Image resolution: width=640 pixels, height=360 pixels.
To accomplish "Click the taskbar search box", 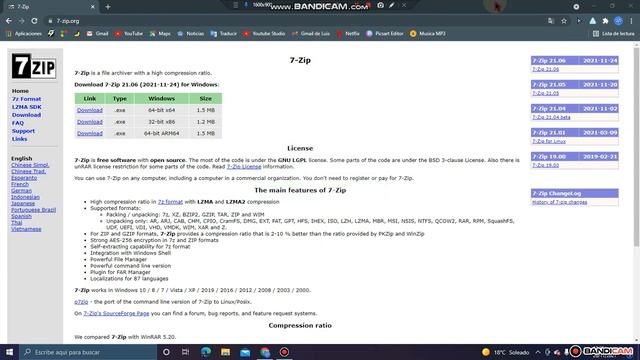I will [x=88, y=352].
